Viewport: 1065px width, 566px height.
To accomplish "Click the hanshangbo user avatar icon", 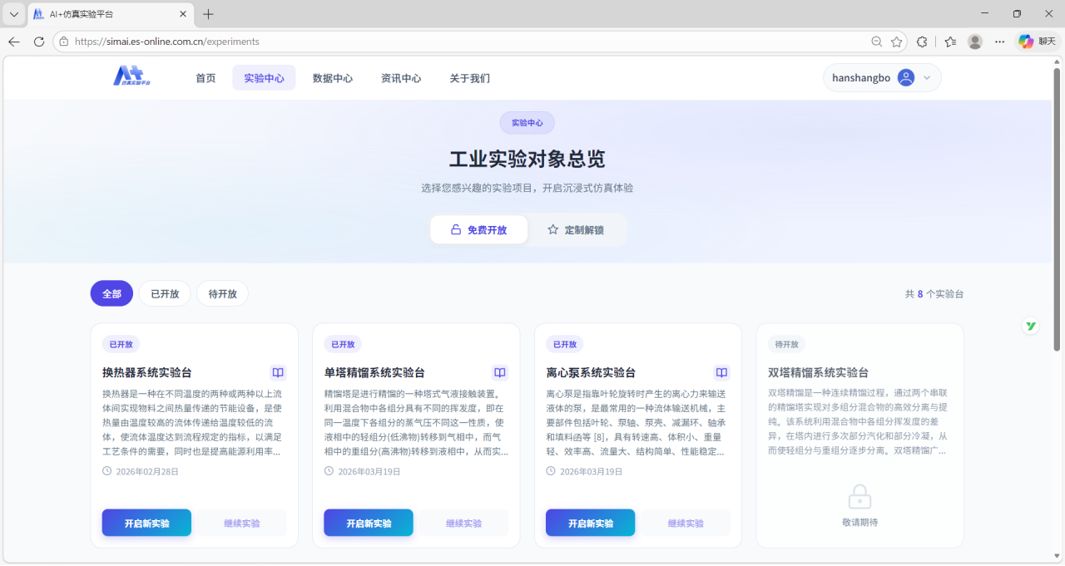I will pyautogui.click(x=906, y=77).
